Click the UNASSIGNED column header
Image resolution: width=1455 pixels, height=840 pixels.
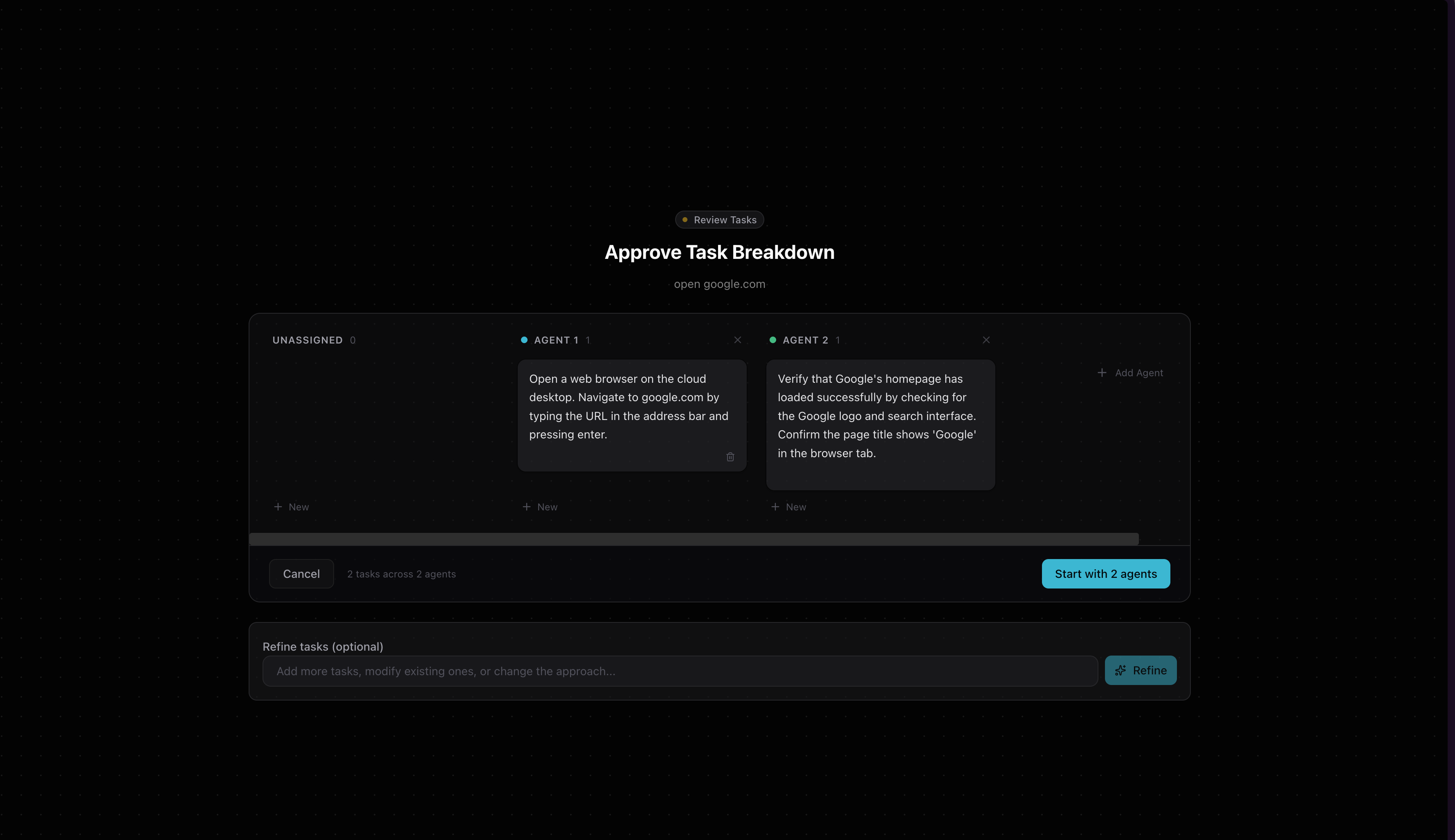[x=308, y=340]
